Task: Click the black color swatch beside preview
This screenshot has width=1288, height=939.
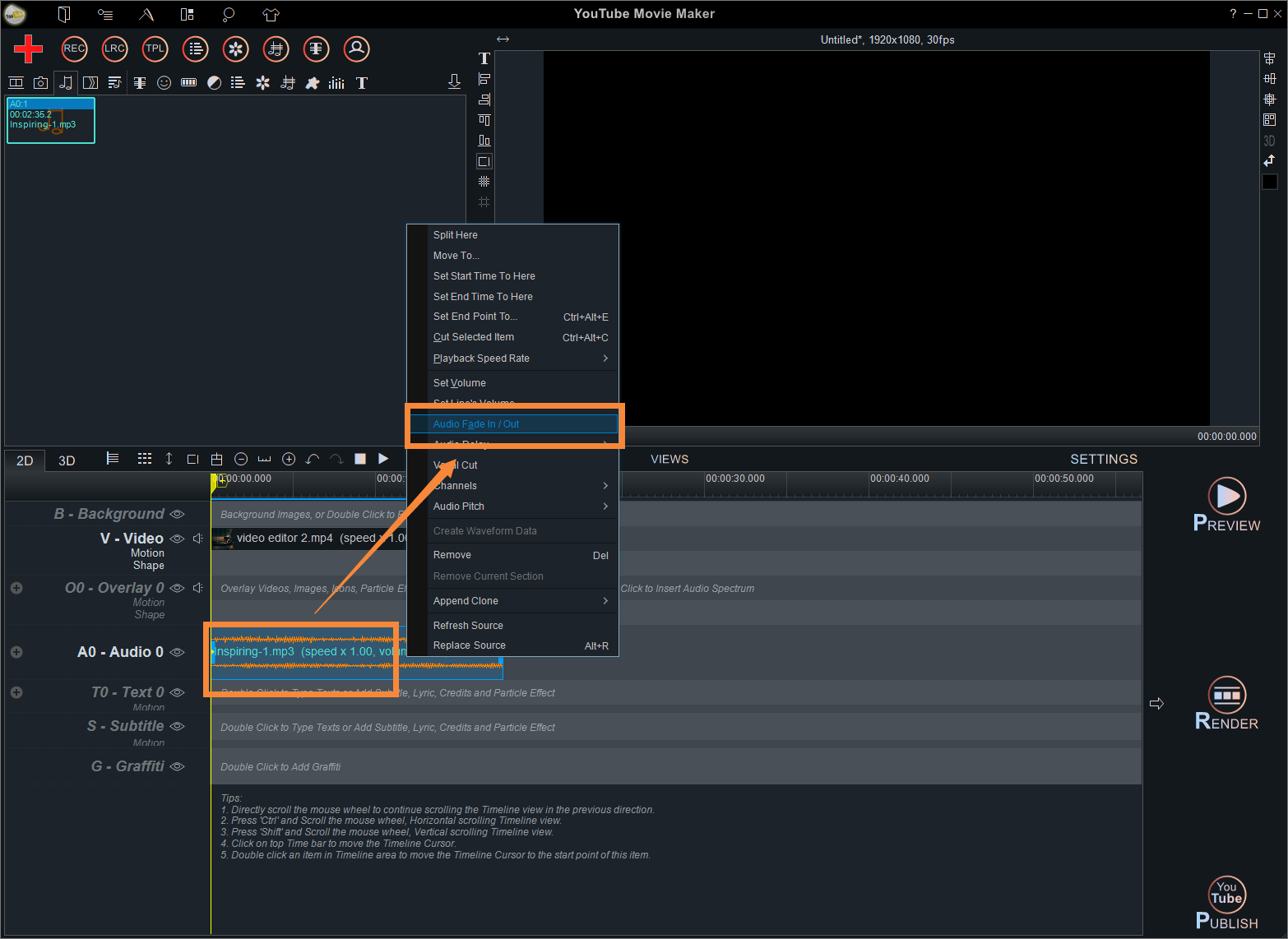Action: pos(1270,182)
